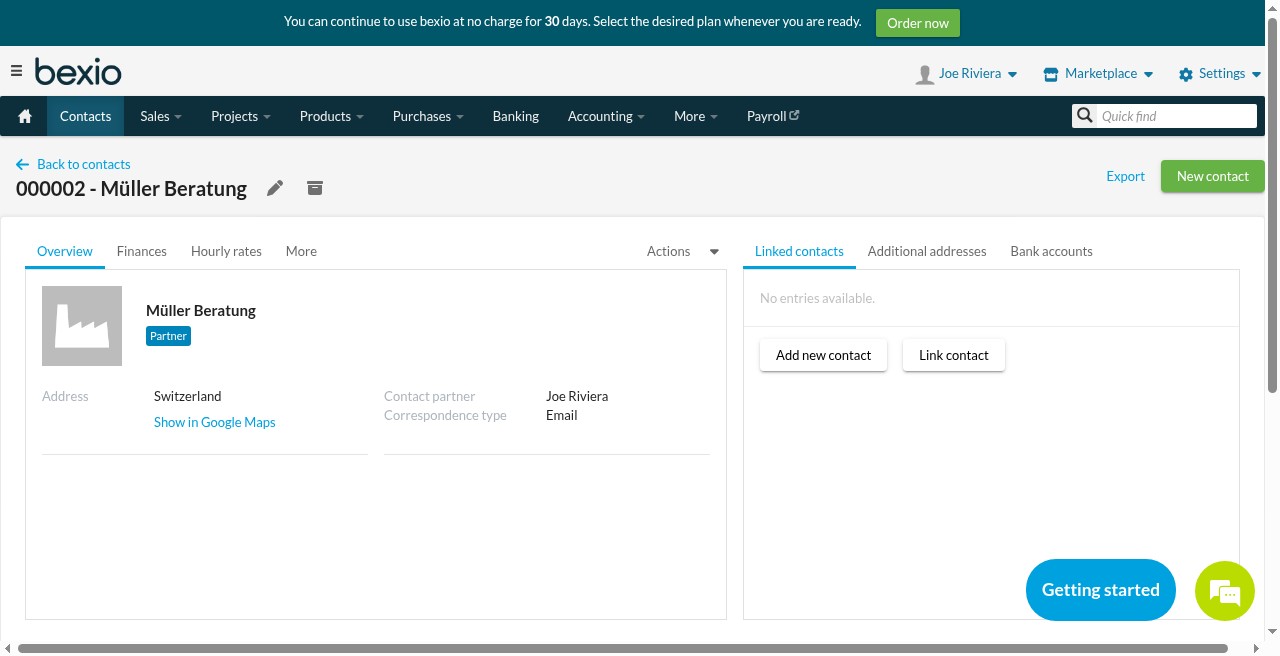Viewport: 1280px width, 656px height.
Task: Open Payroll external link
Action: pos(773,116)
